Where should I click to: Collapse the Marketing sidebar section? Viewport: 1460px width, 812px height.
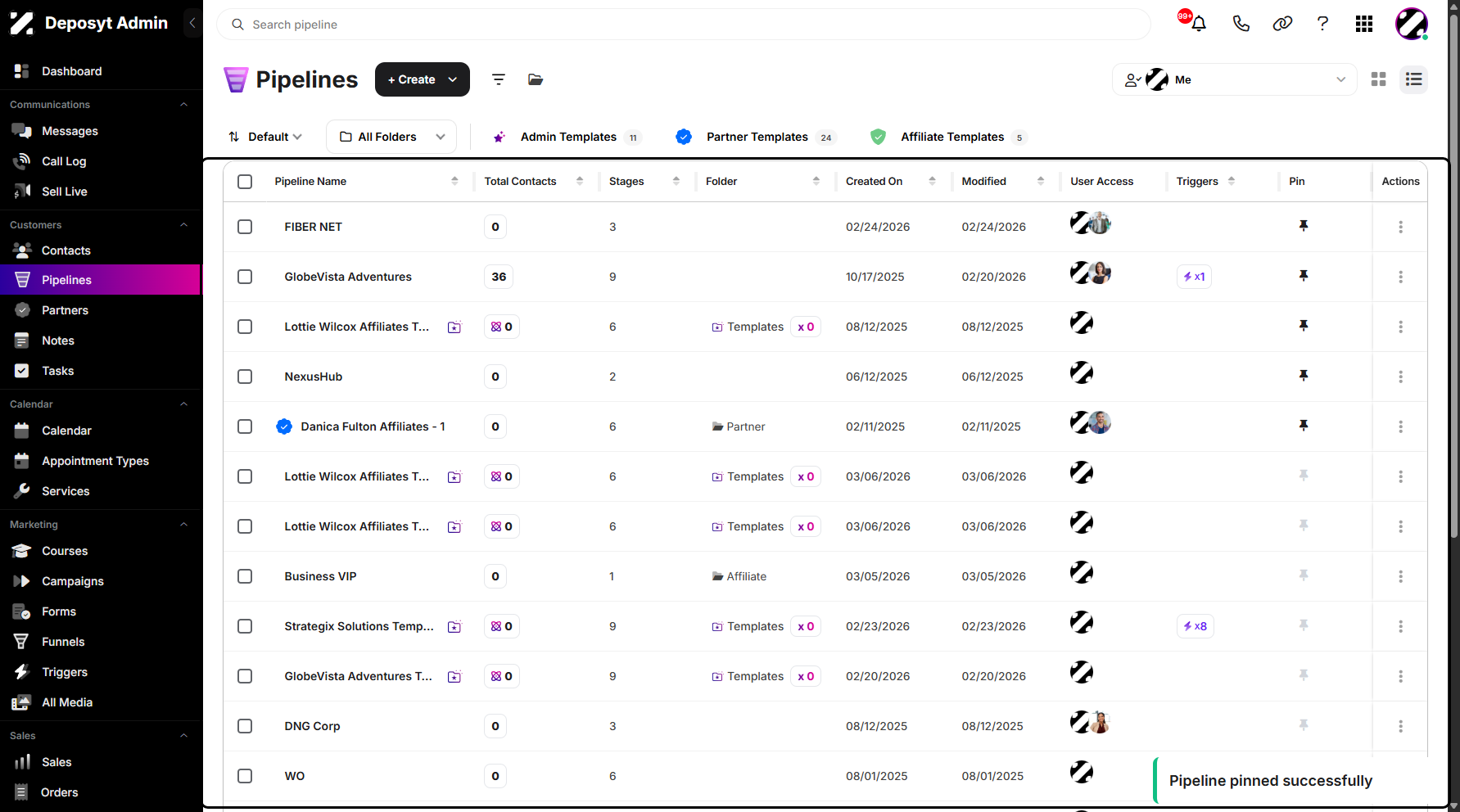click(x=184, y=525)
